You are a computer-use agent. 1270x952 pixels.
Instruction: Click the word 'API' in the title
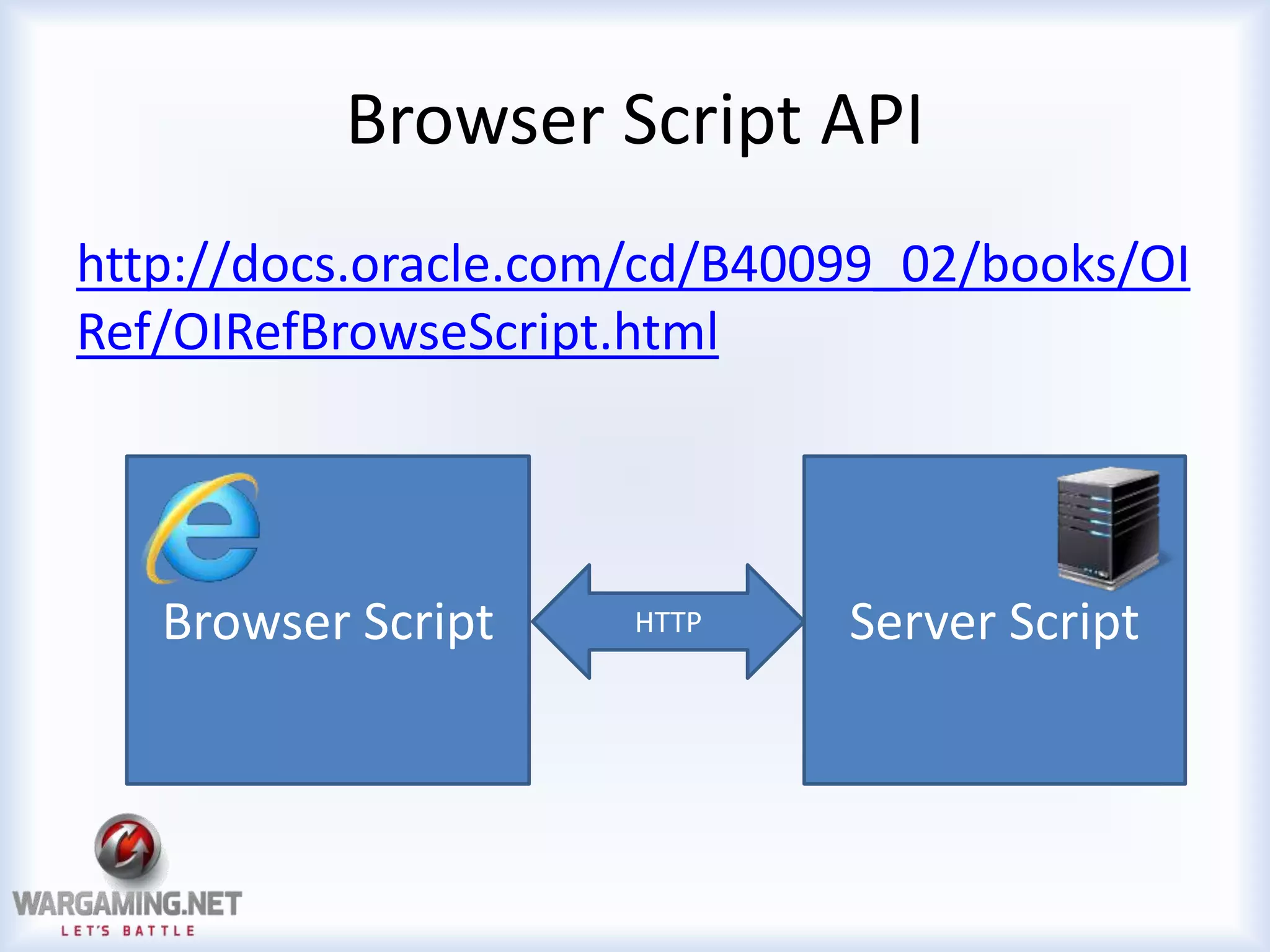click(871, 120)
